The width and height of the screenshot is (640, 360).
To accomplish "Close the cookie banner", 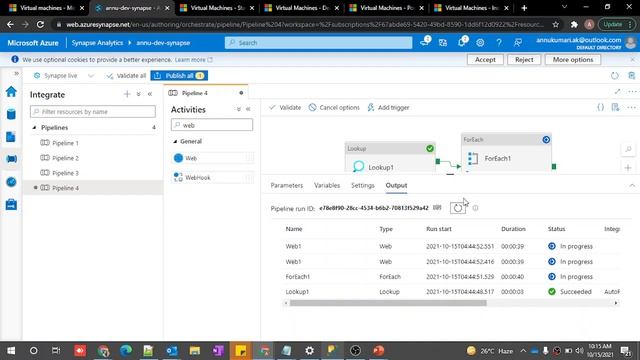I will point(632,60).
